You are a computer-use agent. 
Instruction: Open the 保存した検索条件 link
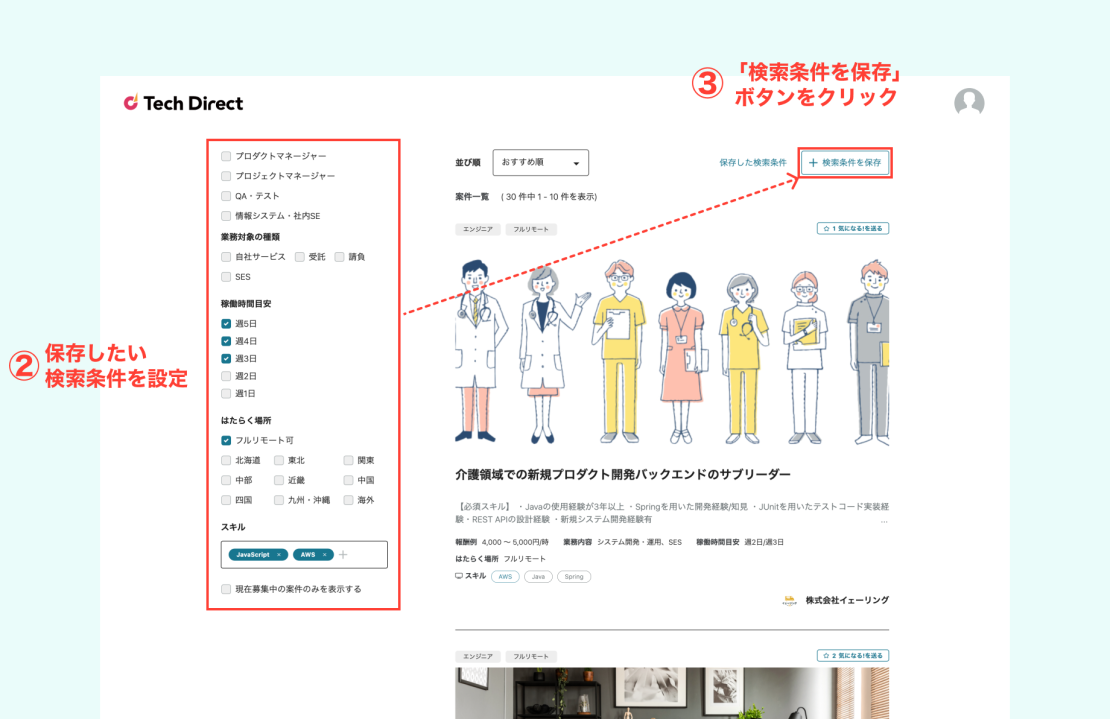point(753,163)
